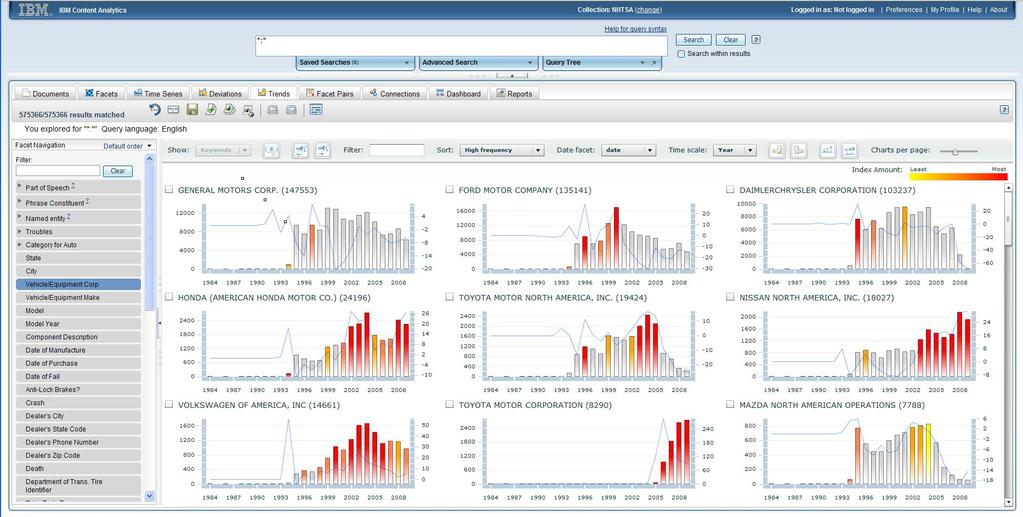Click the collection change link
This screenshot has width=1023, height=517.
[x=649, y=10]
